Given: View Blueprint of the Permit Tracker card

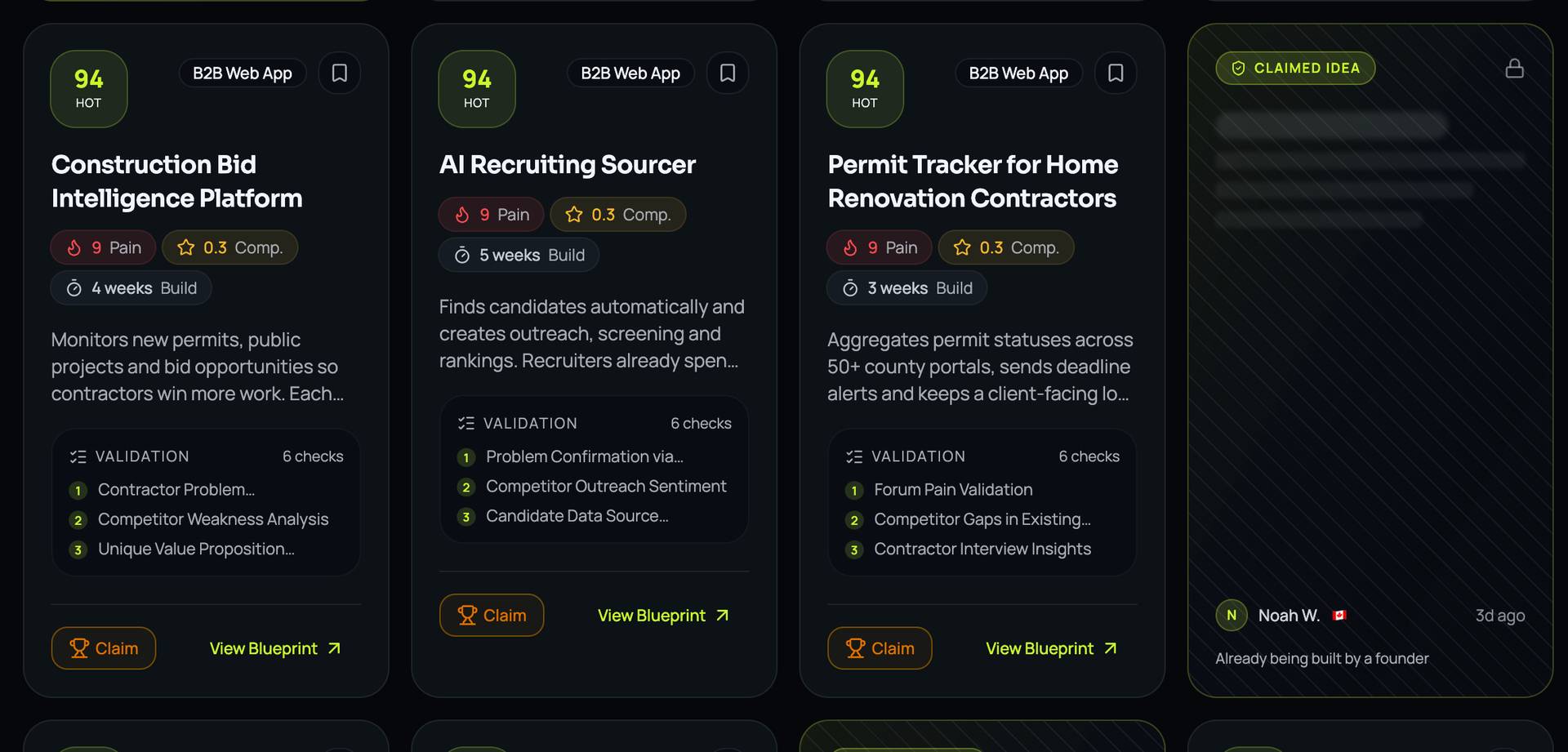Looking at the screenshot, I should tap(1051, 648).
